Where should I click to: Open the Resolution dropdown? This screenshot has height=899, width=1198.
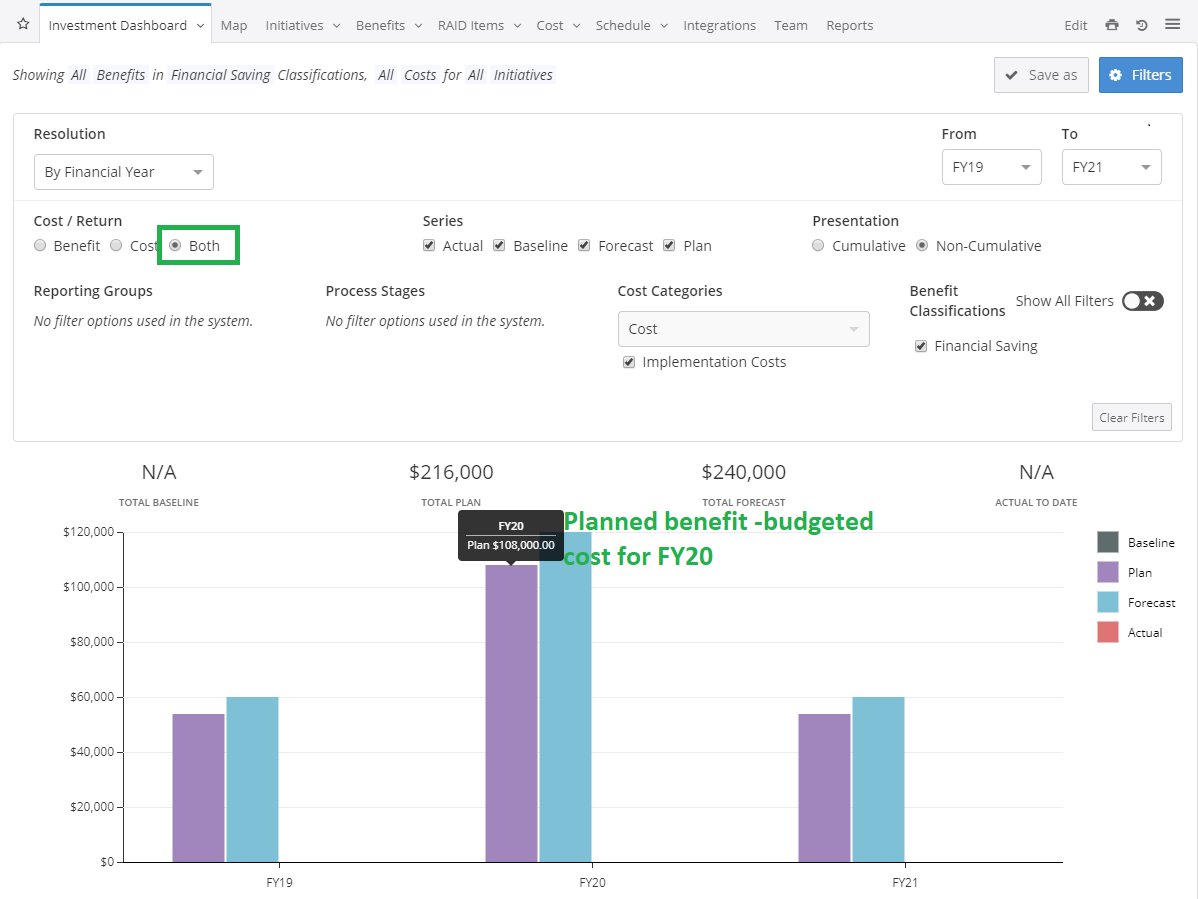(123, 172)
